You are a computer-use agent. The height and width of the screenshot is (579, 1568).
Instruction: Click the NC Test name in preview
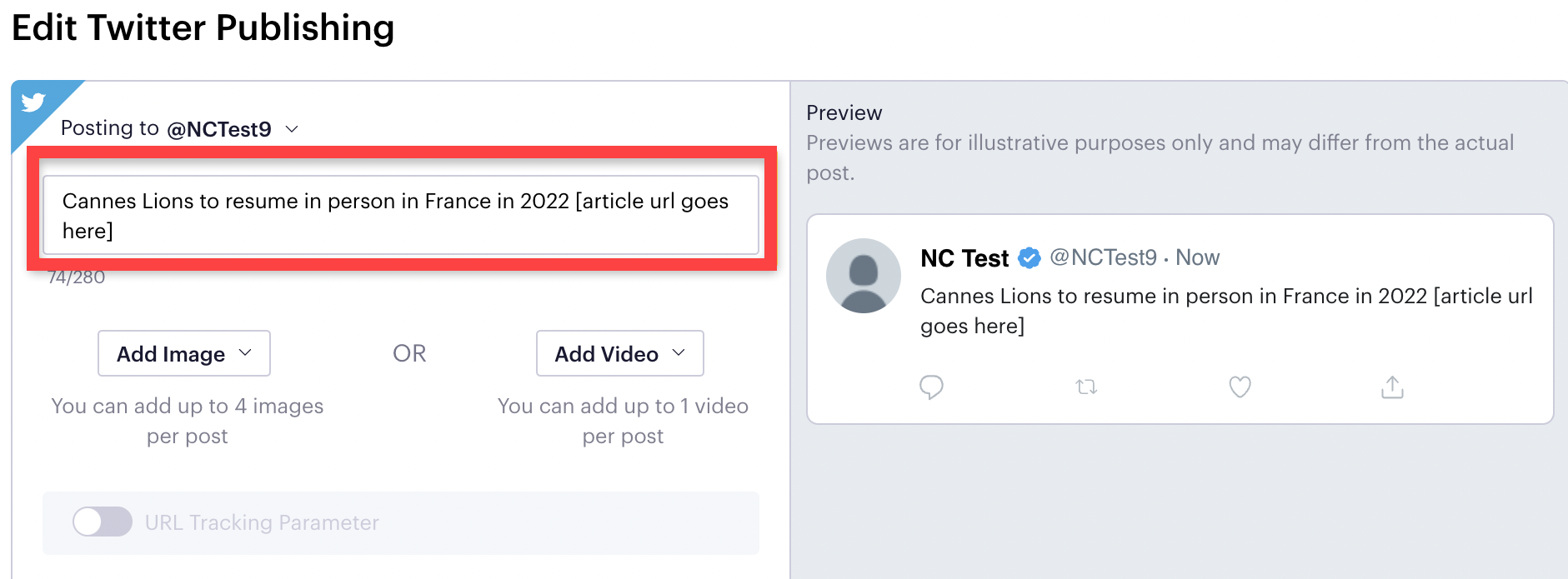click(x=964, y=258)
